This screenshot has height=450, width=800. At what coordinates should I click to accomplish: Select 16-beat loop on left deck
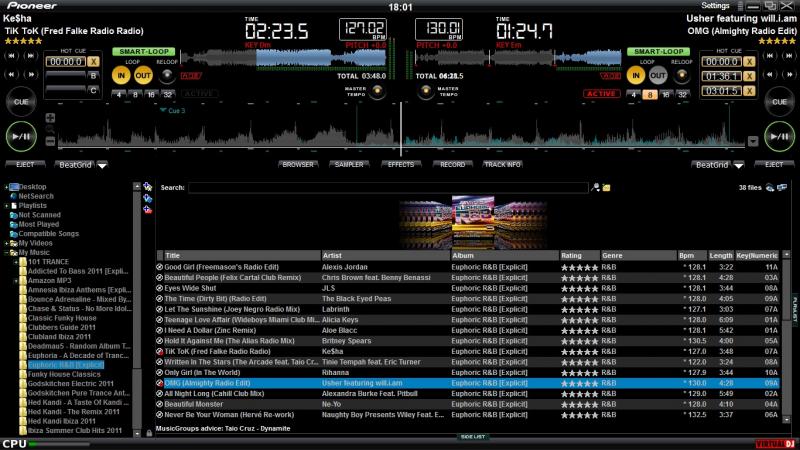(151, 95)
